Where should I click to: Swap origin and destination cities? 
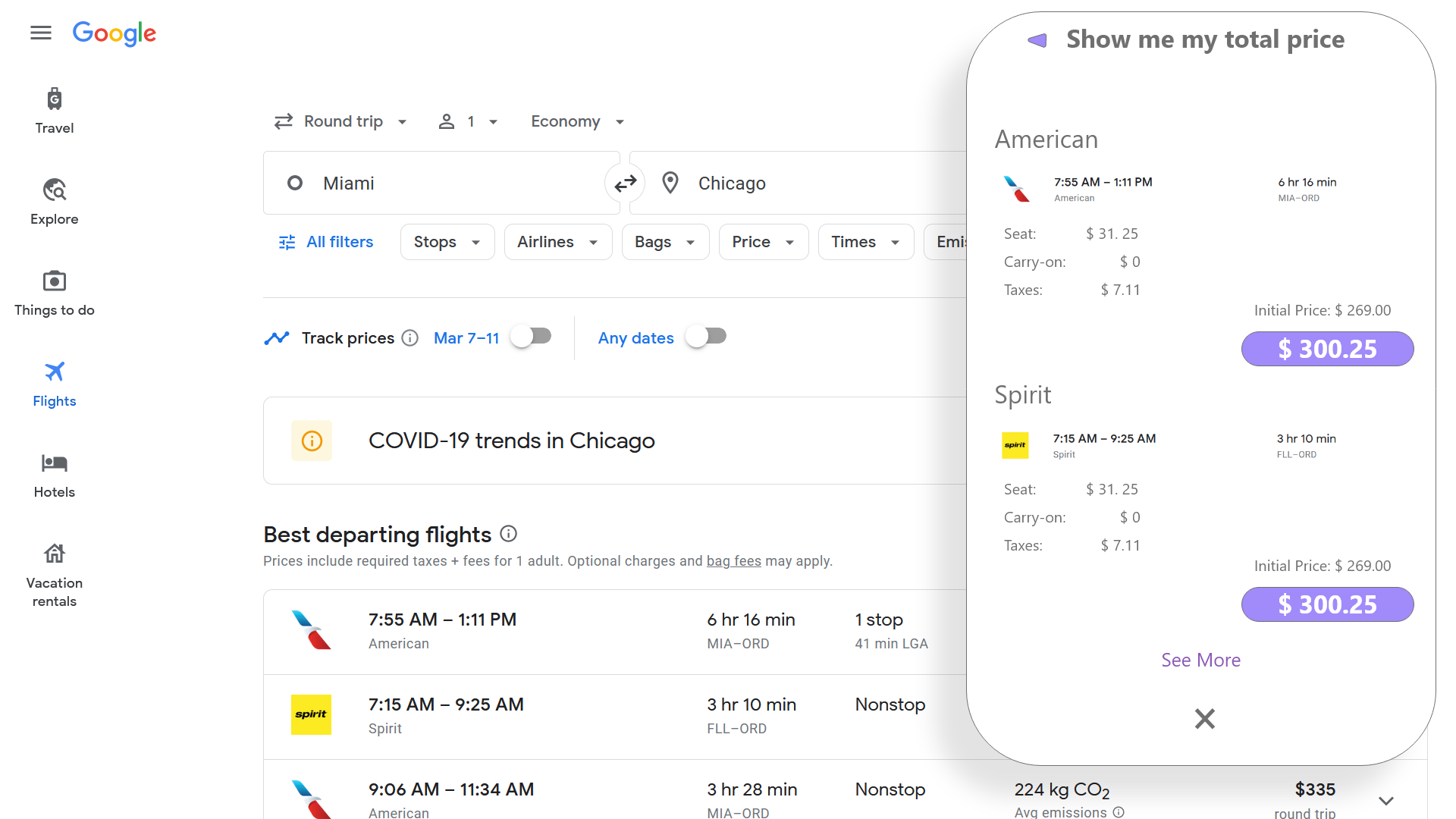625,184
